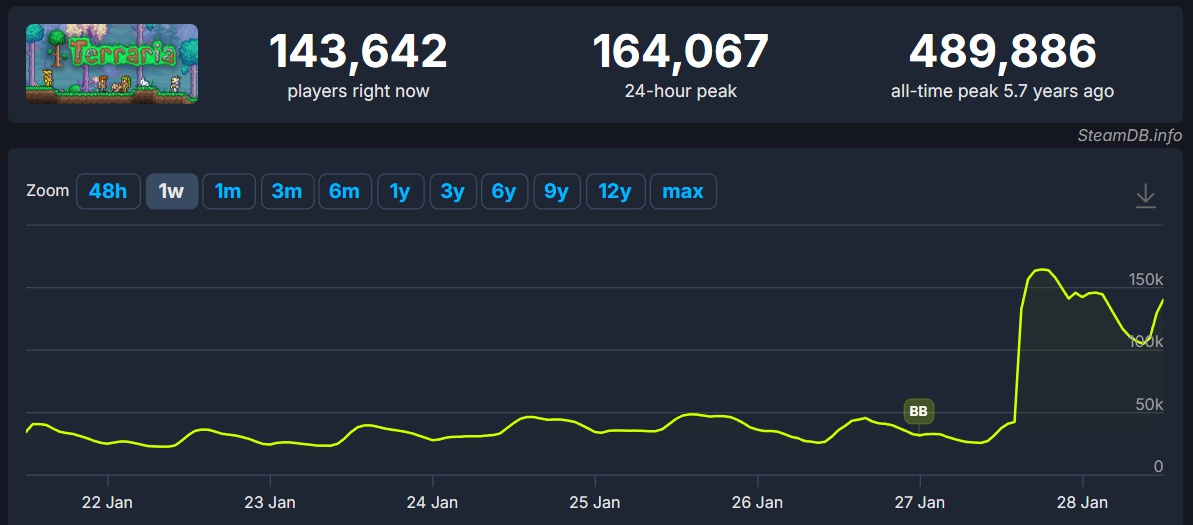Click the 28 Jan label on the axis

[1081, 502]
